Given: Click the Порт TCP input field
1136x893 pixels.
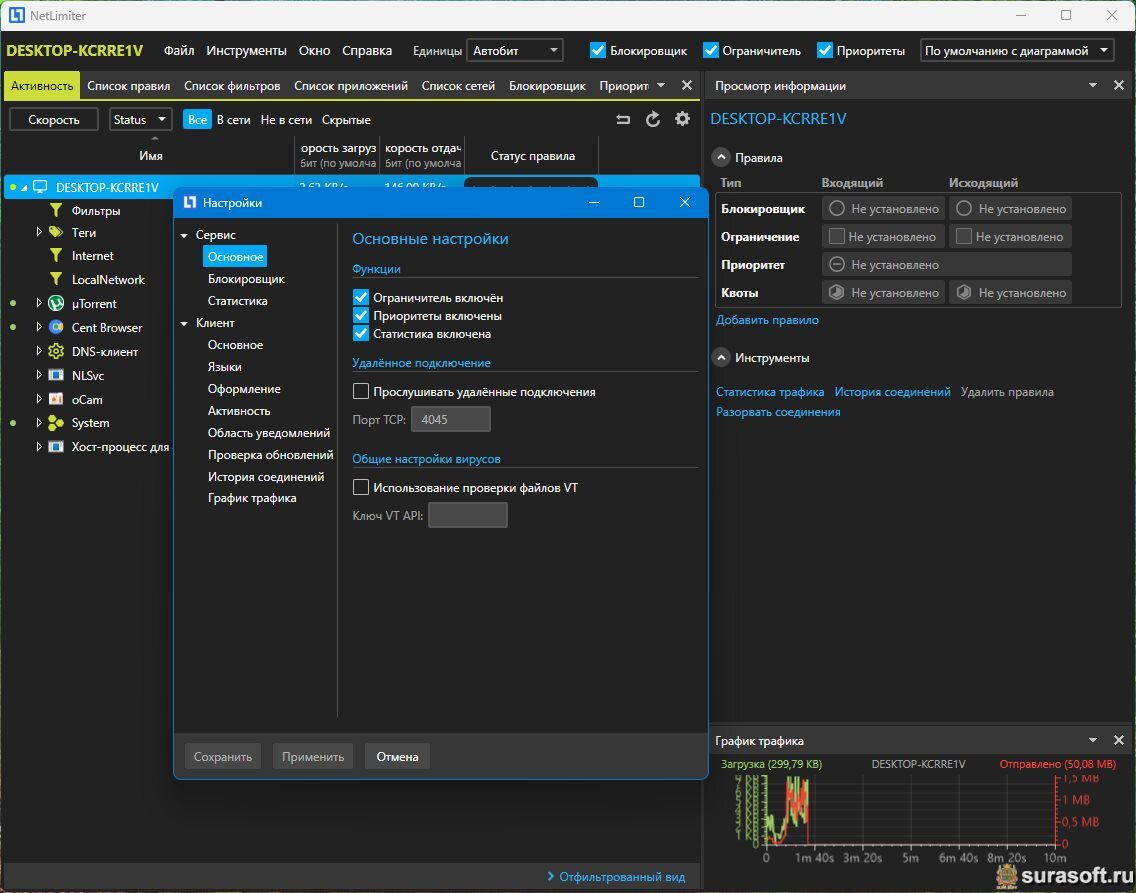Looking at the screenshot, I should tap(451, 419).
